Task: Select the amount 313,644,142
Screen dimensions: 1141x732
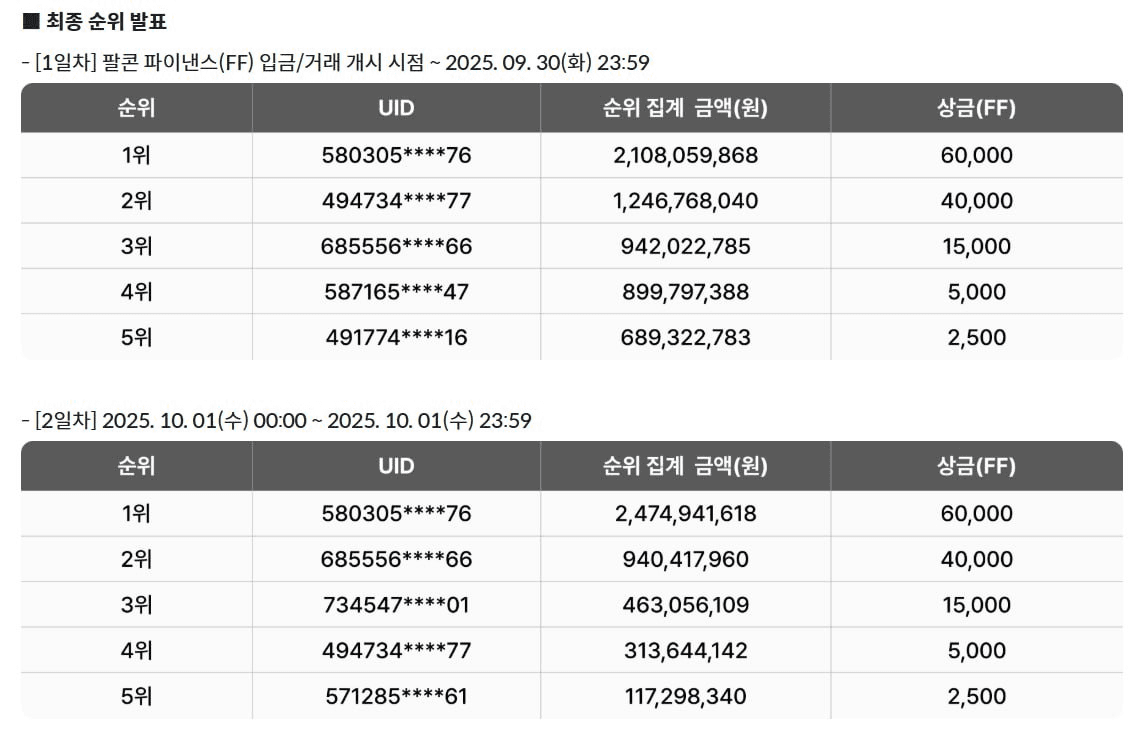Action: pyautogui.click(x=685, y=651)
